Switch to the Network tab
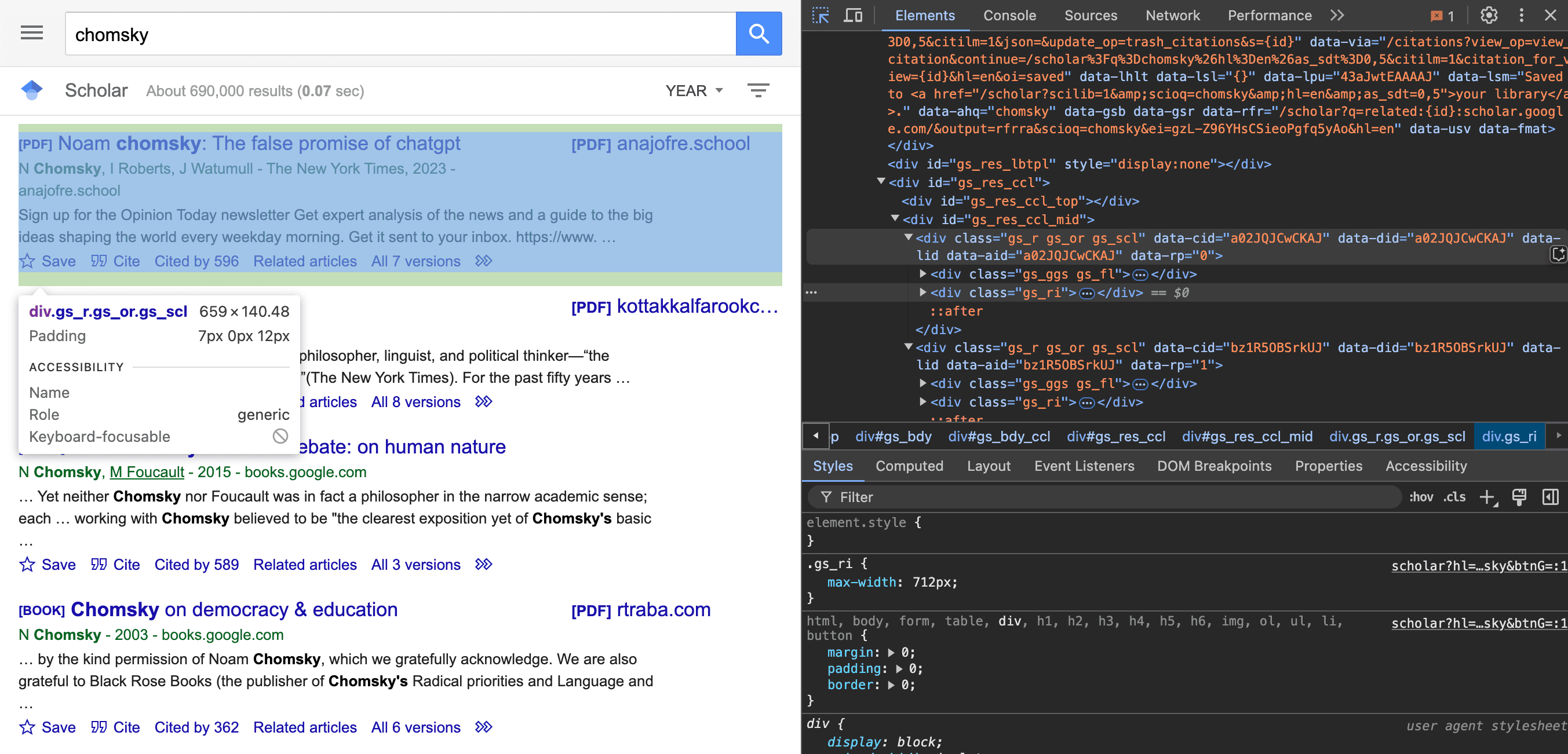Screen dimensions: 1568x754 [x=1172, y=16]
